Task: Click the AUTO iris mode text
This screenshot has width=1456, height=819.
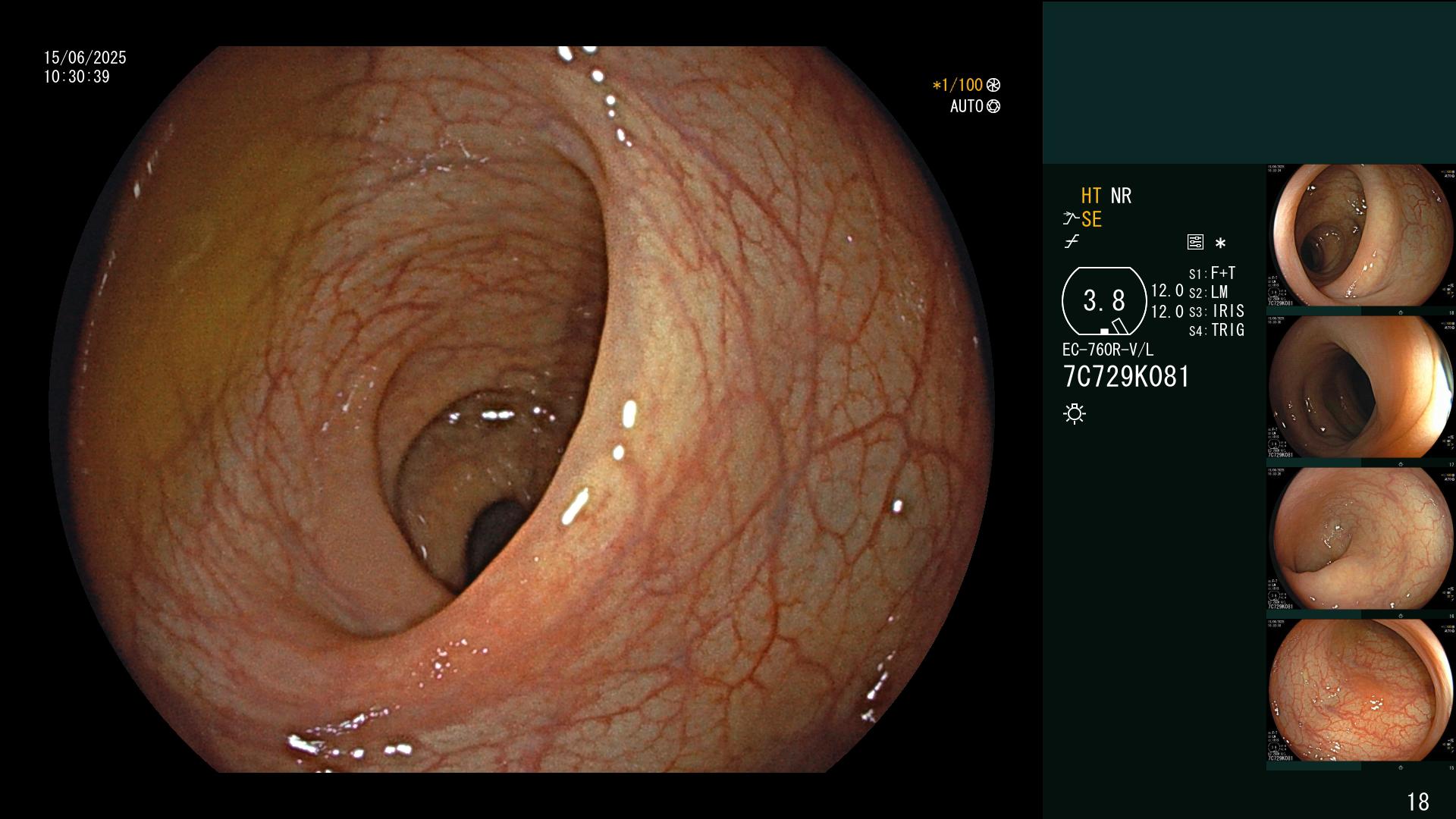Action: point(966,106)
